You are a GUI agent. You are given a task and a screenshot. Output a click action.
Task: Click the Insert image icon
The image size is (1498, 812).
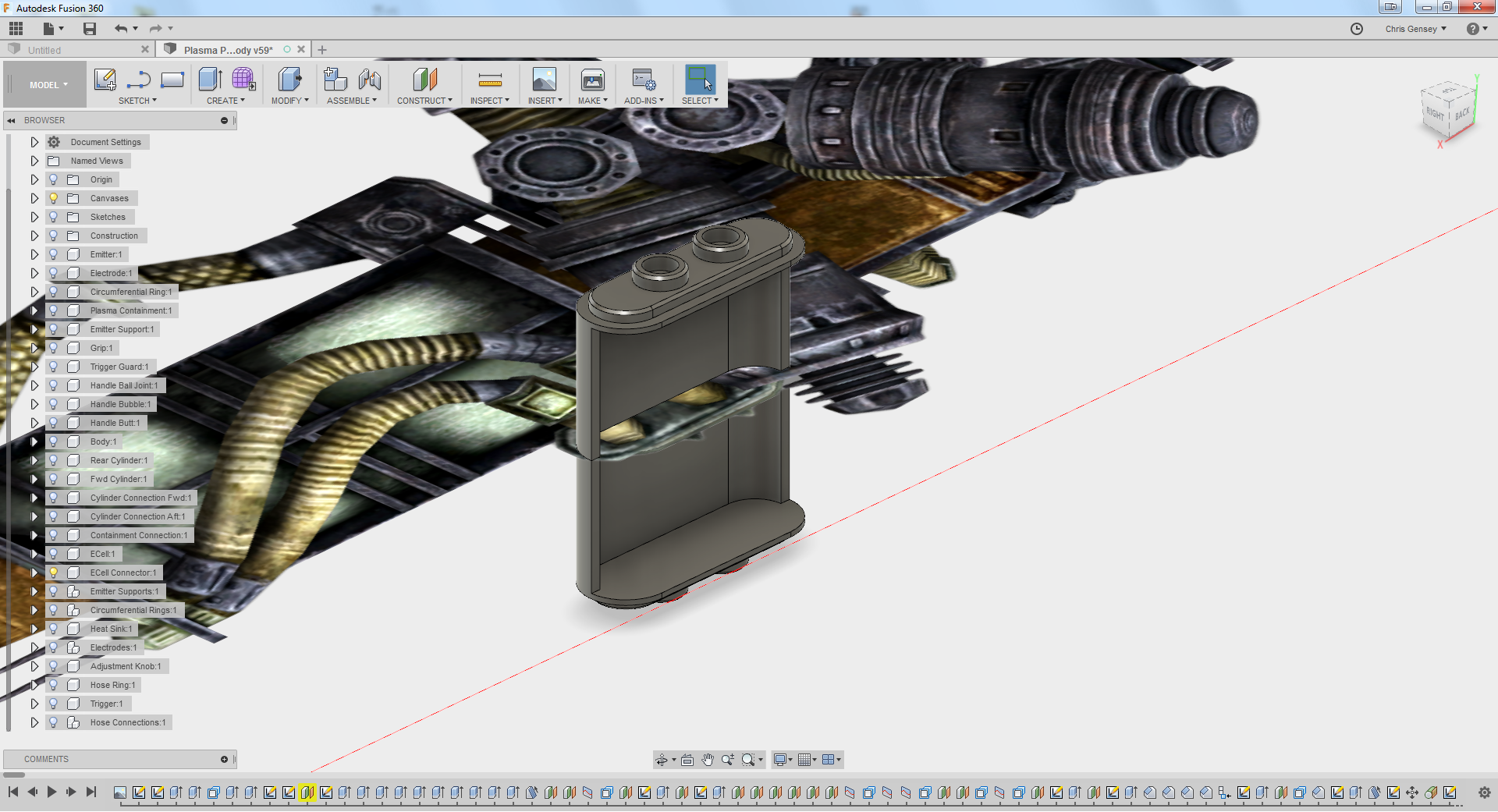click(x=544, y=80)
